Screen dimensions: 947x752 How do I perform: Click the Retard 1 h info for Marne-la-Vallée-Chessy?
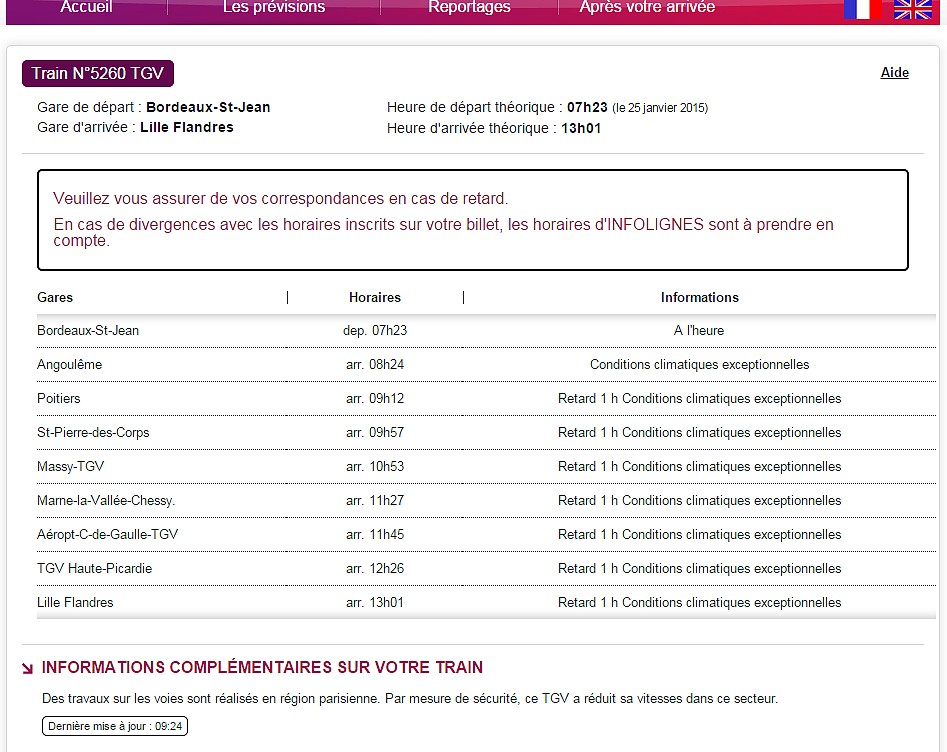coord(699,501)
